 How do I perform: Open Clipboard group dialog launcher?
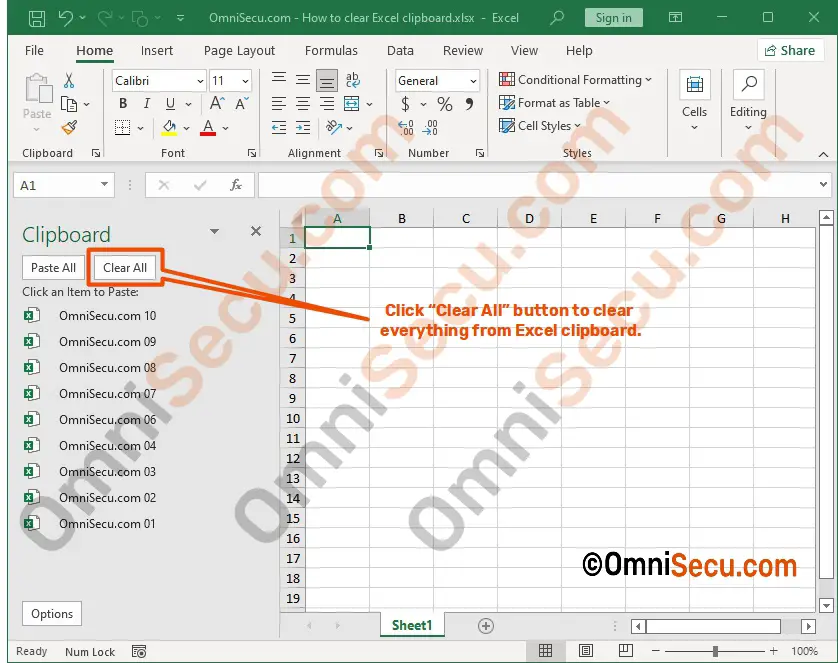coord(96,153)
